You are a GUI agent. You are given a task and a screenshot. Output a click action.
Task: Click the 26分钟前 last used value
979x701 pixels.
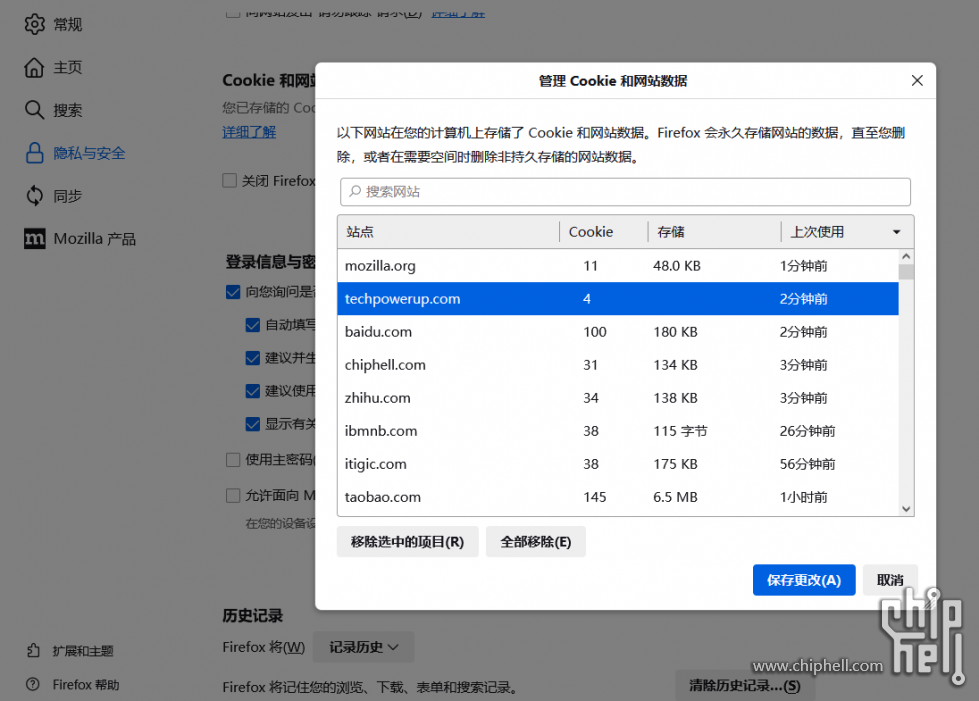click(x=807, y=431)
